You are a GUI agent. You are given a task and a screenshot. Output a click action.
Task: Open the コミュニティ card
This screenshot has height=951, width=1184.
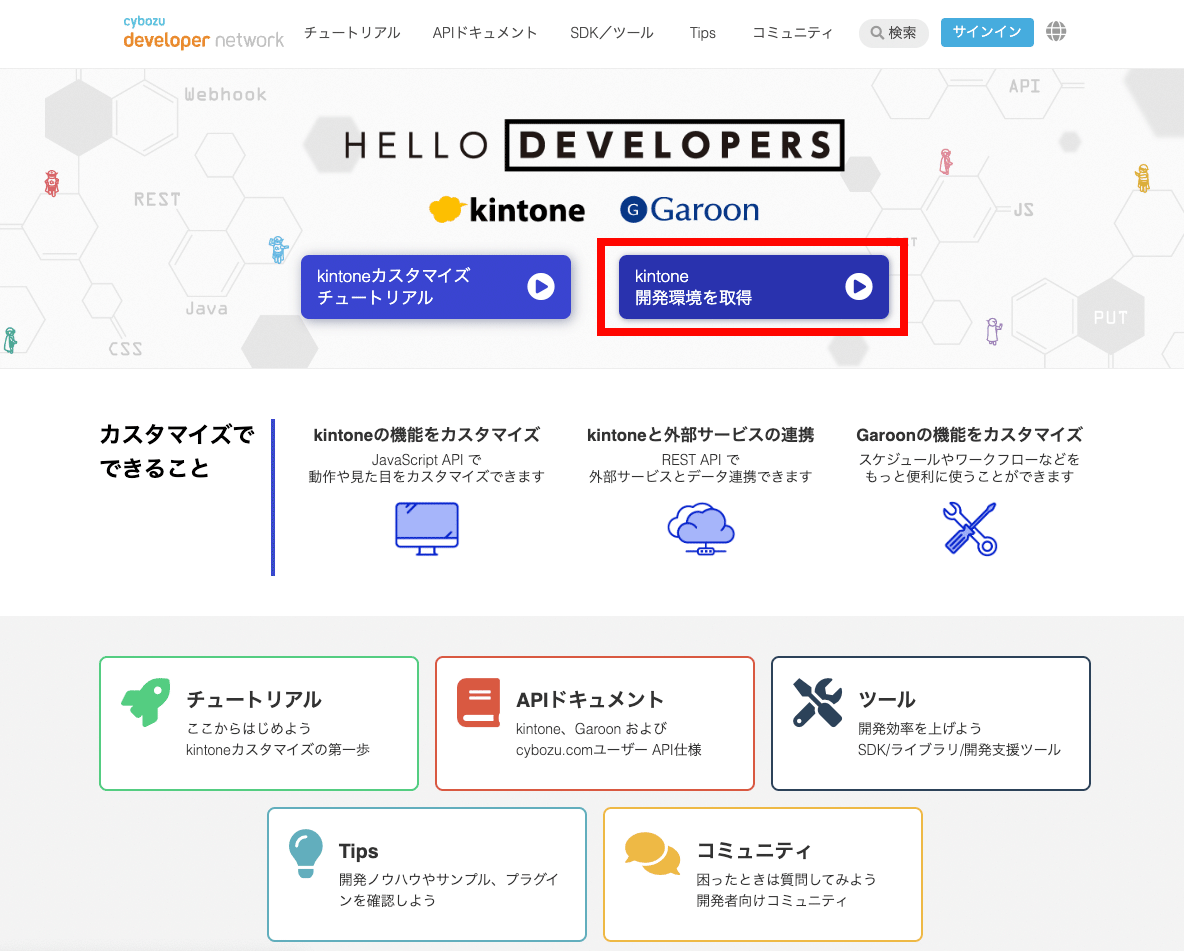tap(763, 875)
